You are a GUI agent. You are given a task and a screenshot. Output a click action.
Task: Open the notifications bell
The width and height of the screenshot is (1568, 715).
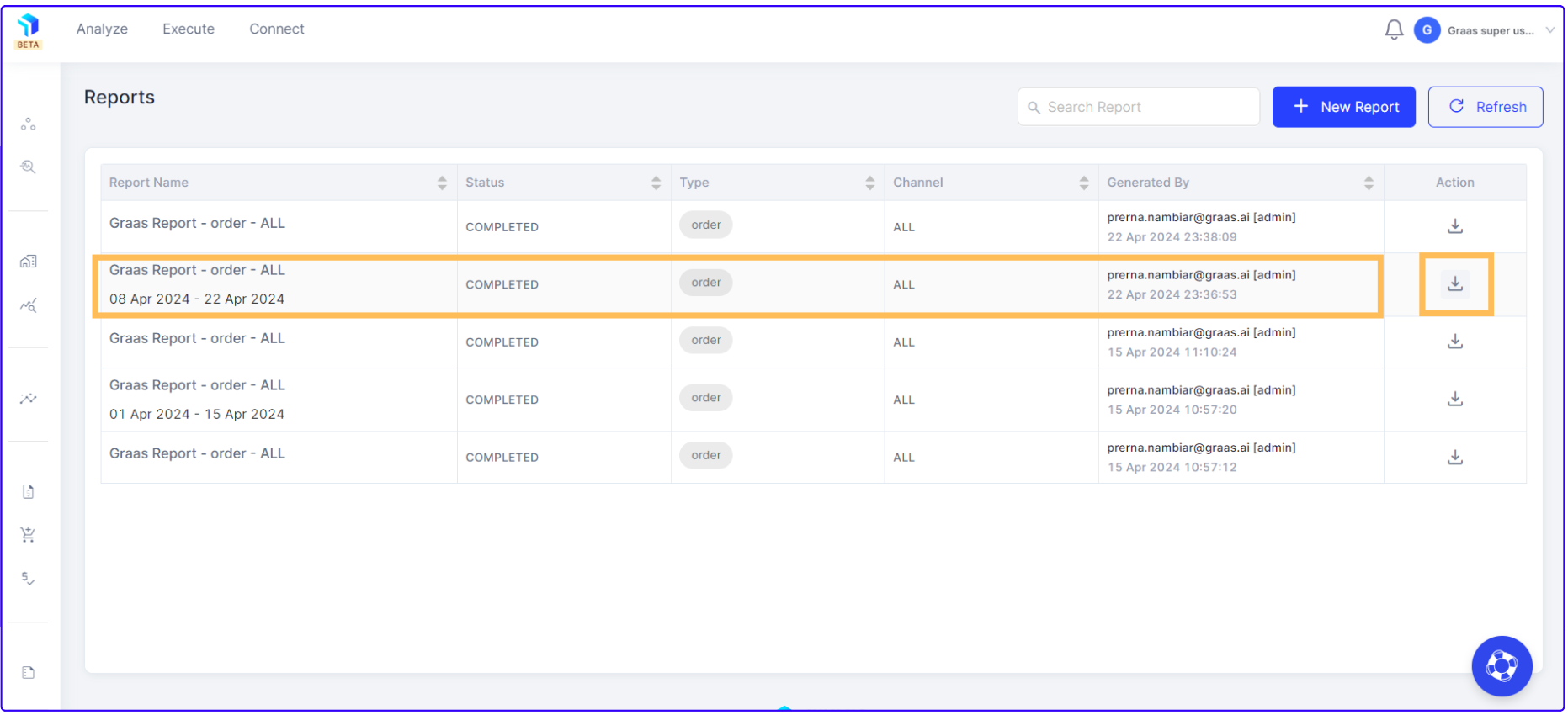click(x=1394, y=30)
